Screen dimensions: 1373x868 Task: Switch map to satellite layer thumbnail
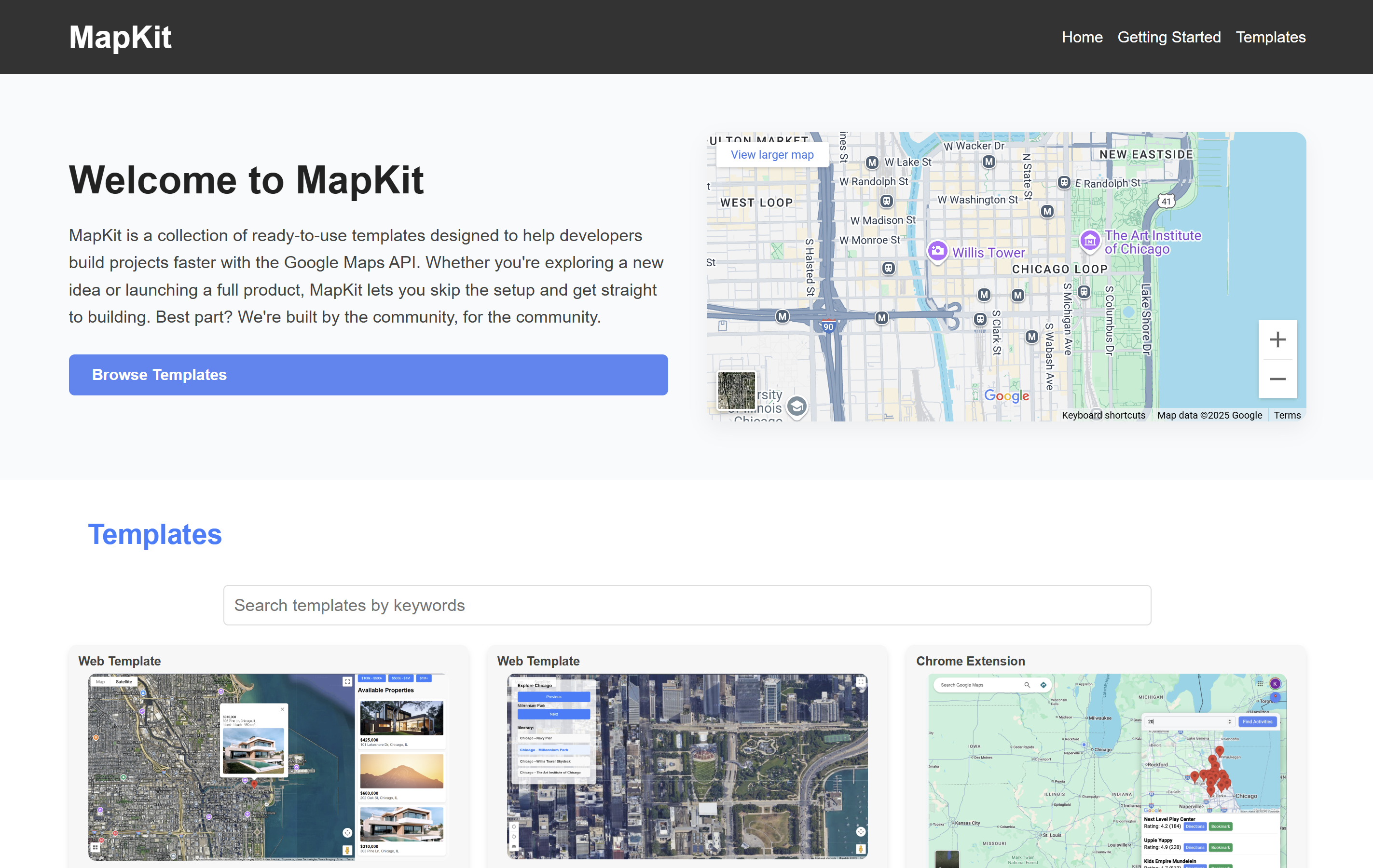point(736,391)
